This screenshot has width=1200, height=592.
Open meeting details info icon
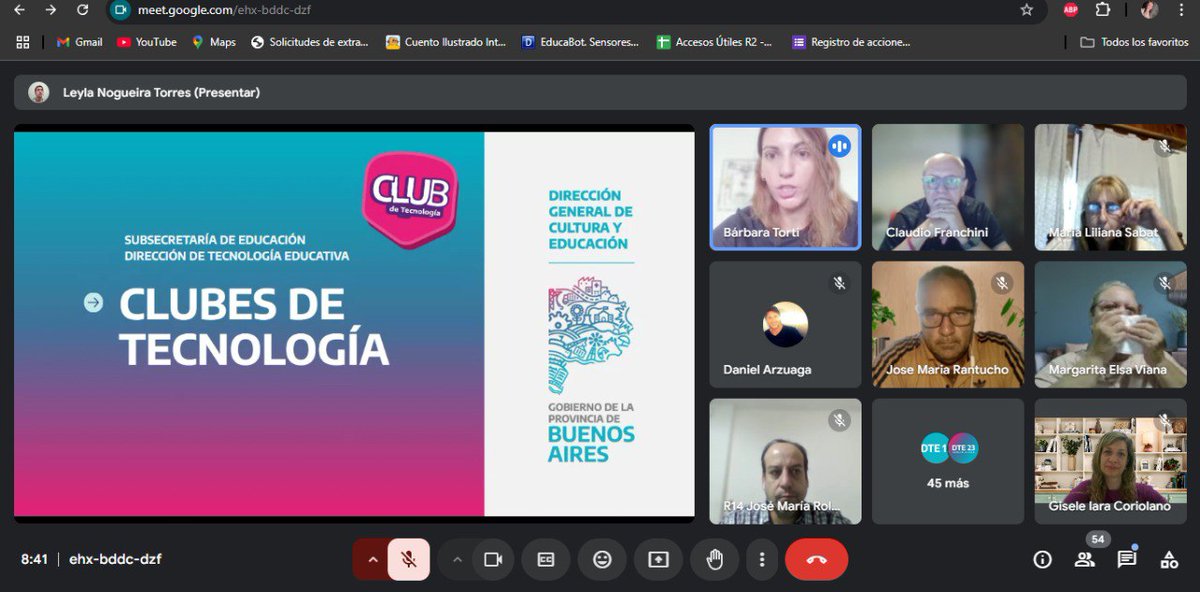point(1042,560)
